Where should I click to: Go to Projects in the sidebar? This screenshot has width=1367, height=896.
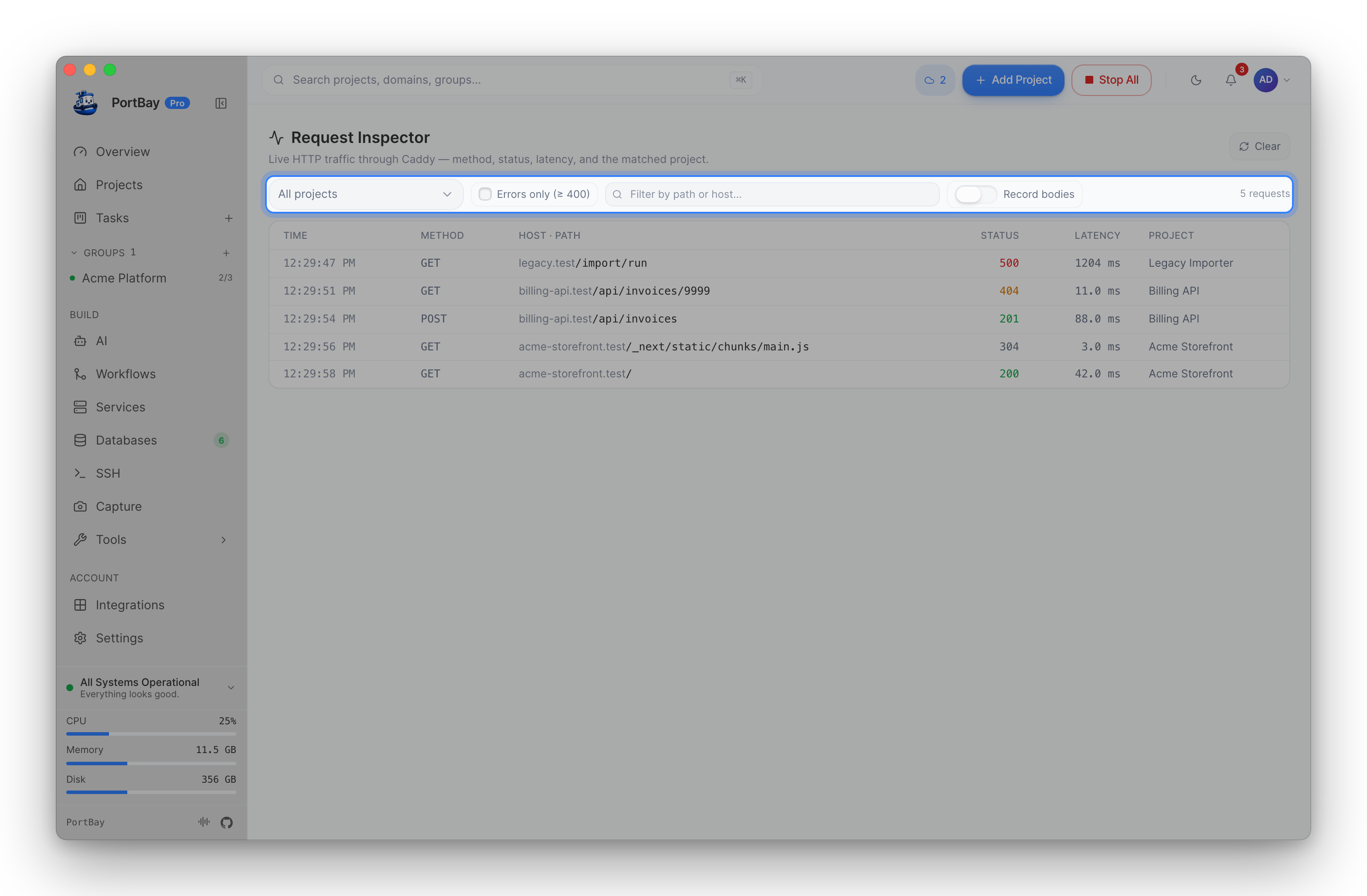pyautogui.click(x=152, y=185)
